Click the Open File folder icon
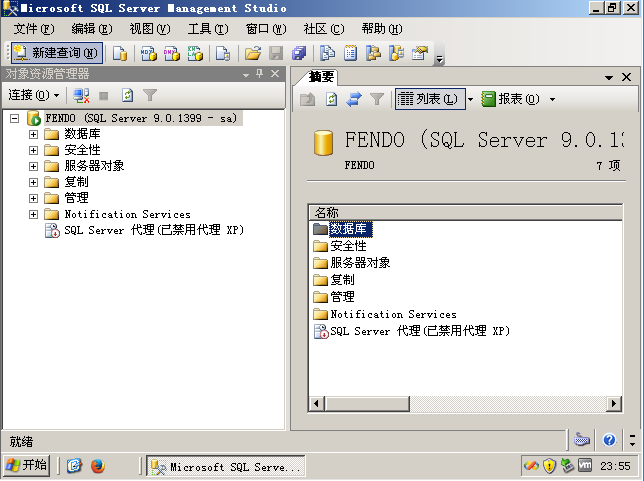644x481 pixels. coord(253,53)
